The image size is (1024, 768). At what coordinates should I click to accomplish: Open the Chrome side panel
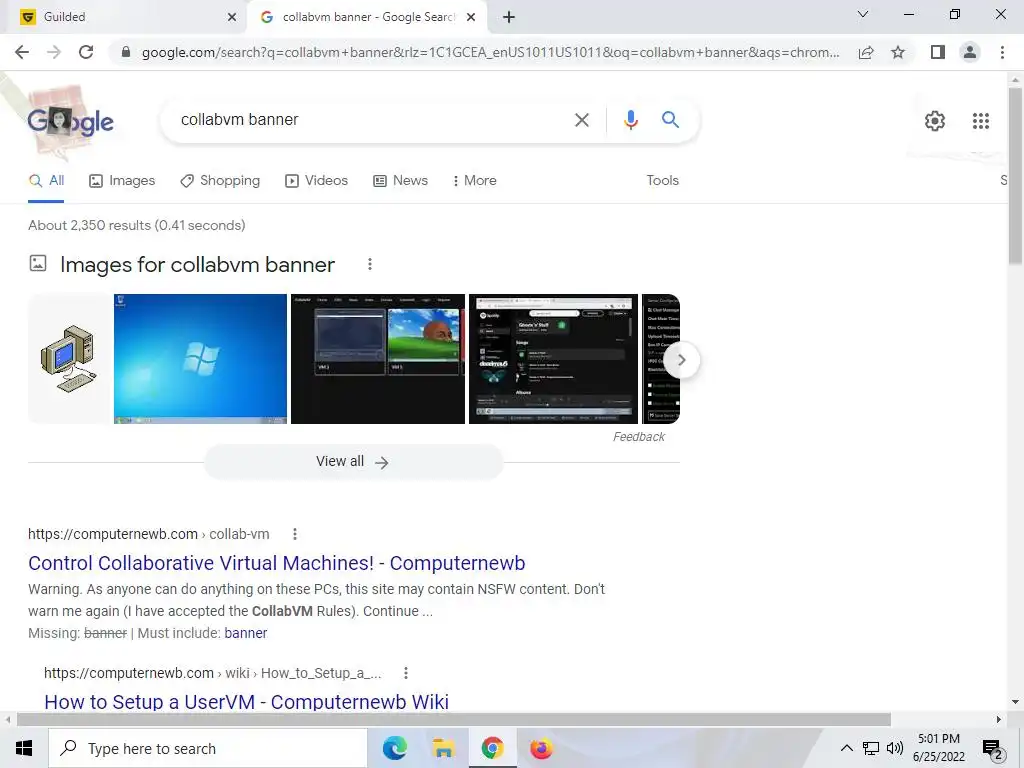(x=938, y=52)
